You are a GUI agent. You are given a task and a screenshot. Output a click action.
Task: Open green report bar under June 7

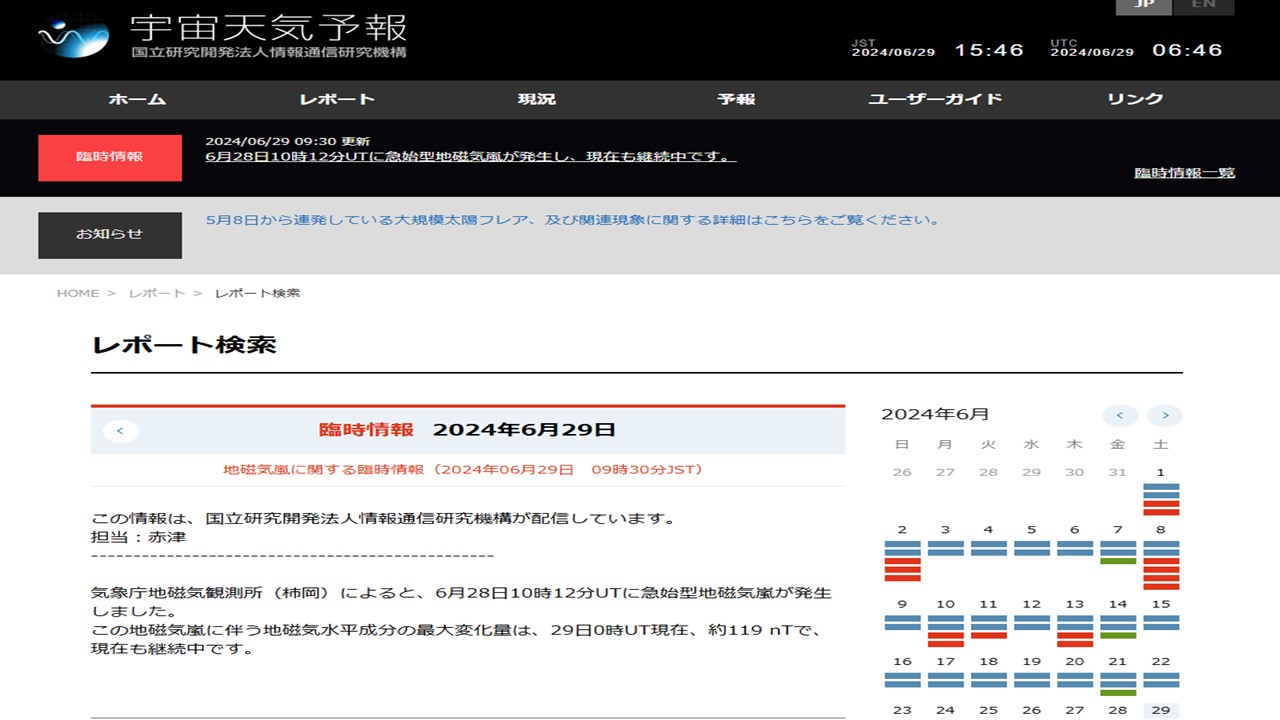1118,561
